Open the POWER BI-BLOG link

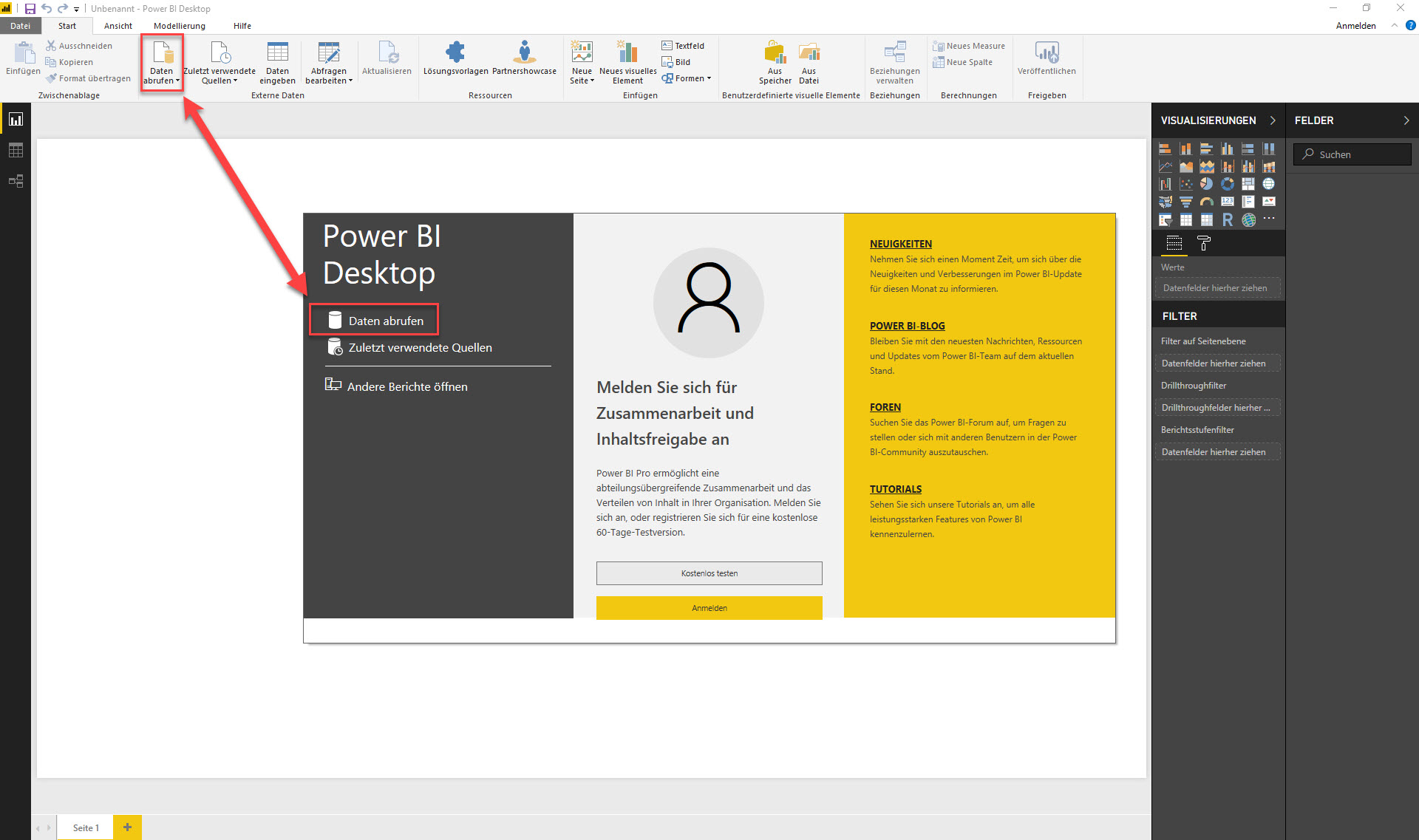[x=907, y=326]
